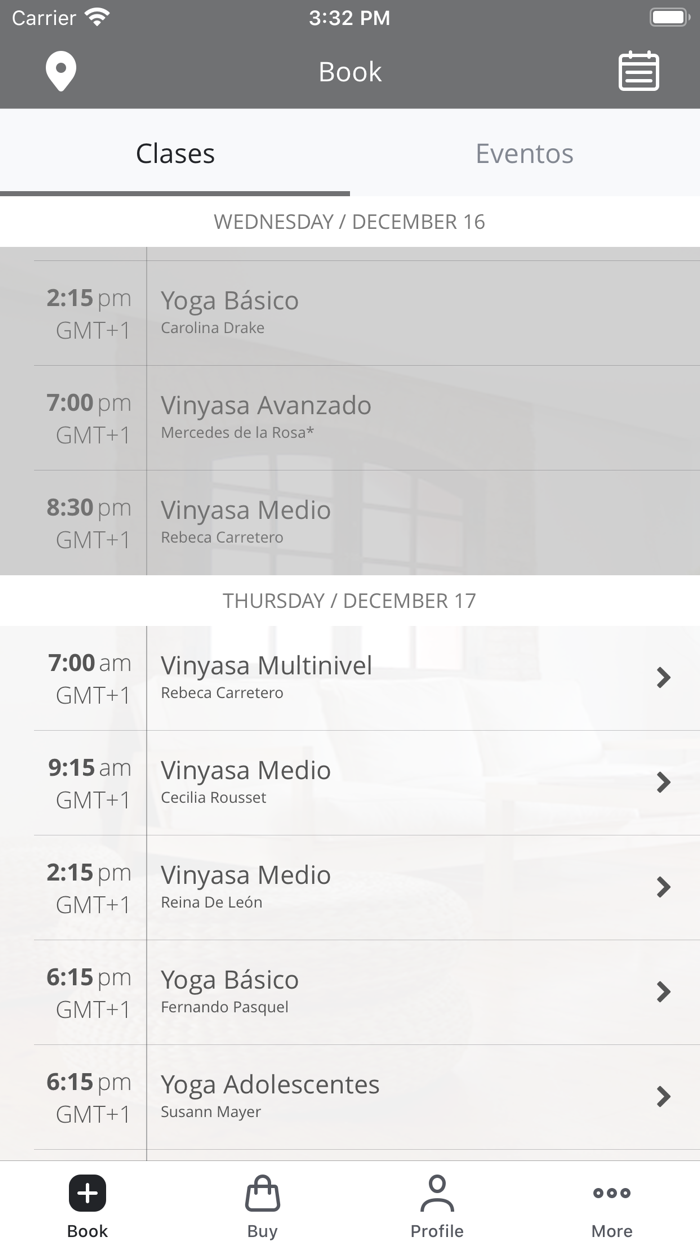Select the Clases tab
This screenshot has height=1244, width=700.
coord(175,154)
